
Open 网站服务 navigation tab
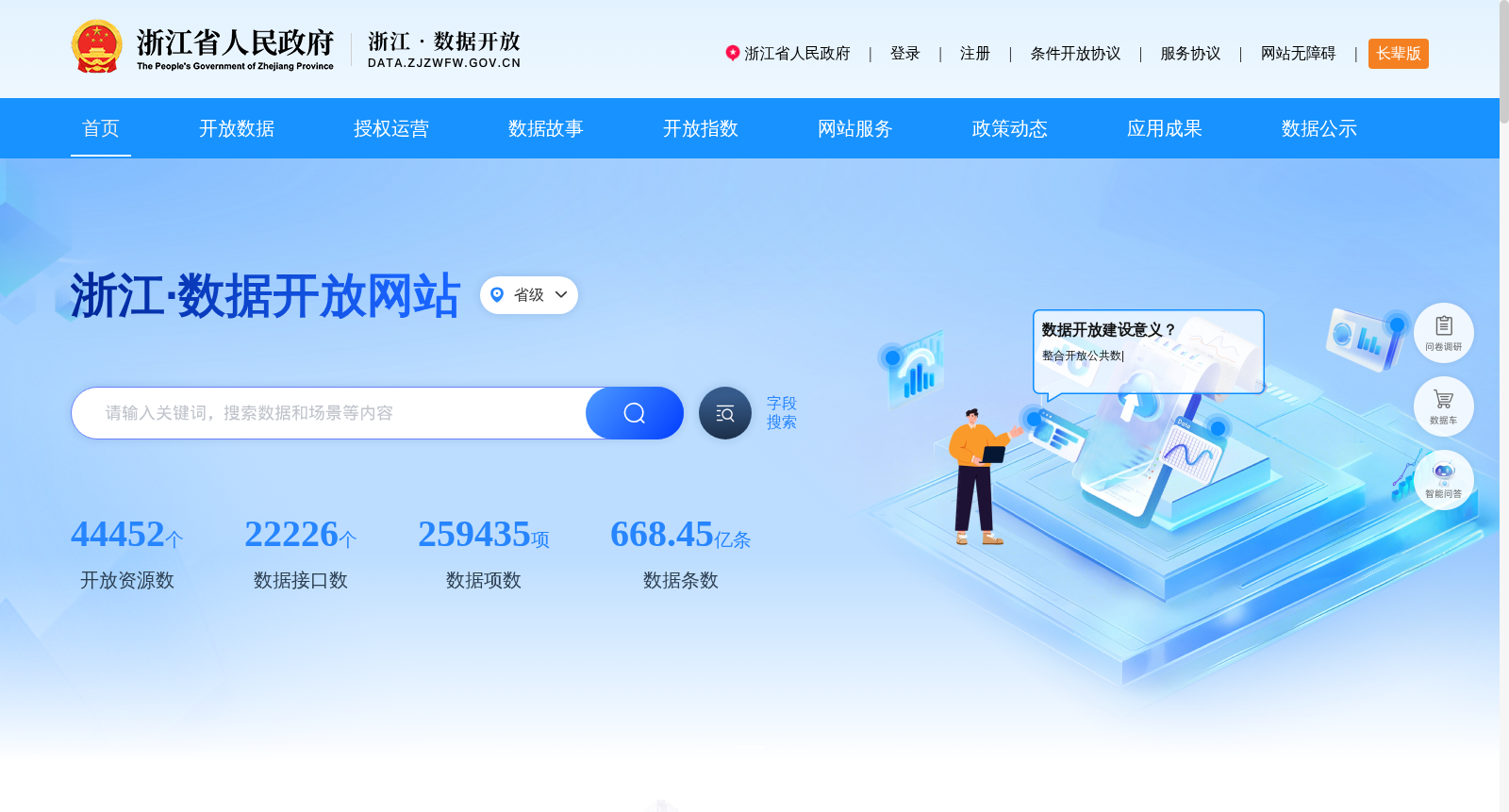855,128
